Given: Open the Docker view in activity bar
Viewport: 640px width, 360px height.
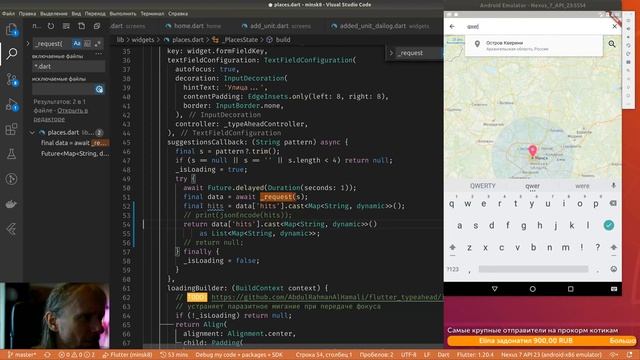Looking at the screenshot, I should coord(11,204).
